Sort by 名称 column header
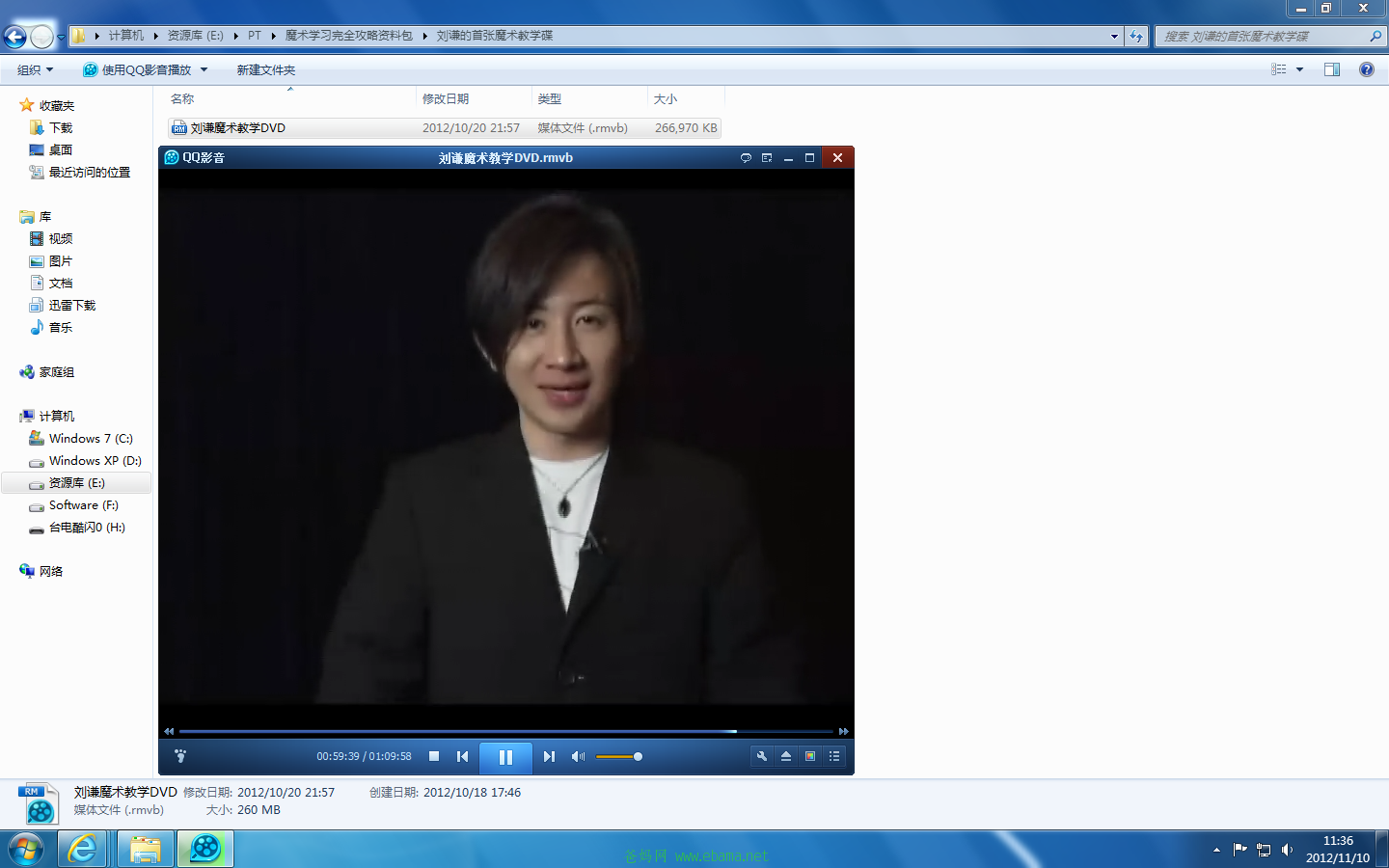Screen dimensions: 1389x868 [x=182, y=98]
